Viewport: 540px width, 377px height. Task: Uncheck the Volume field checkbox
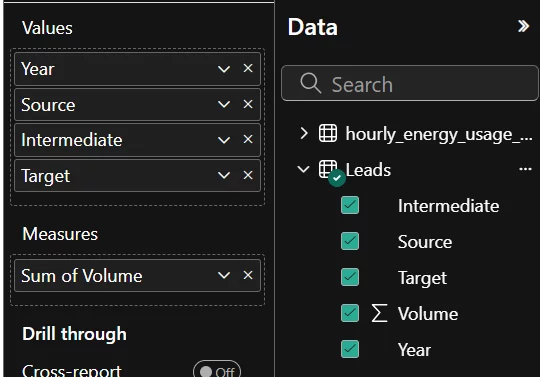click(350, 313)
